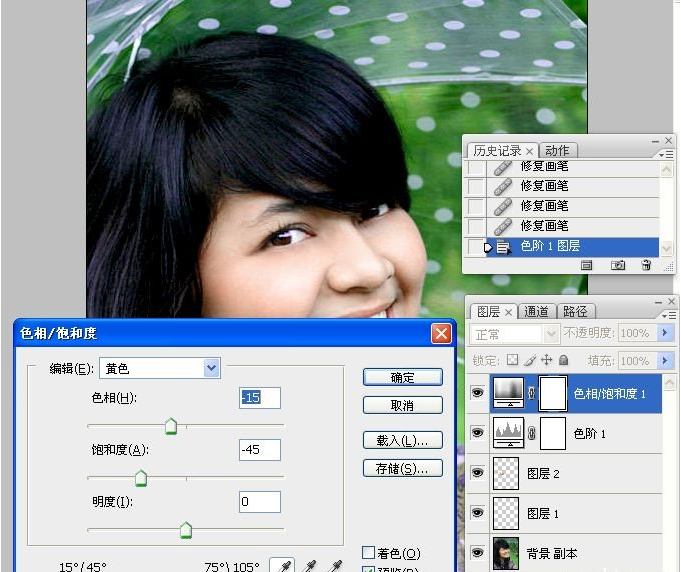Image resolution: width=681 pixels, height=572 pixels.
Task: Click the 取消 cancel button
Action: click(x=403, y=406)
